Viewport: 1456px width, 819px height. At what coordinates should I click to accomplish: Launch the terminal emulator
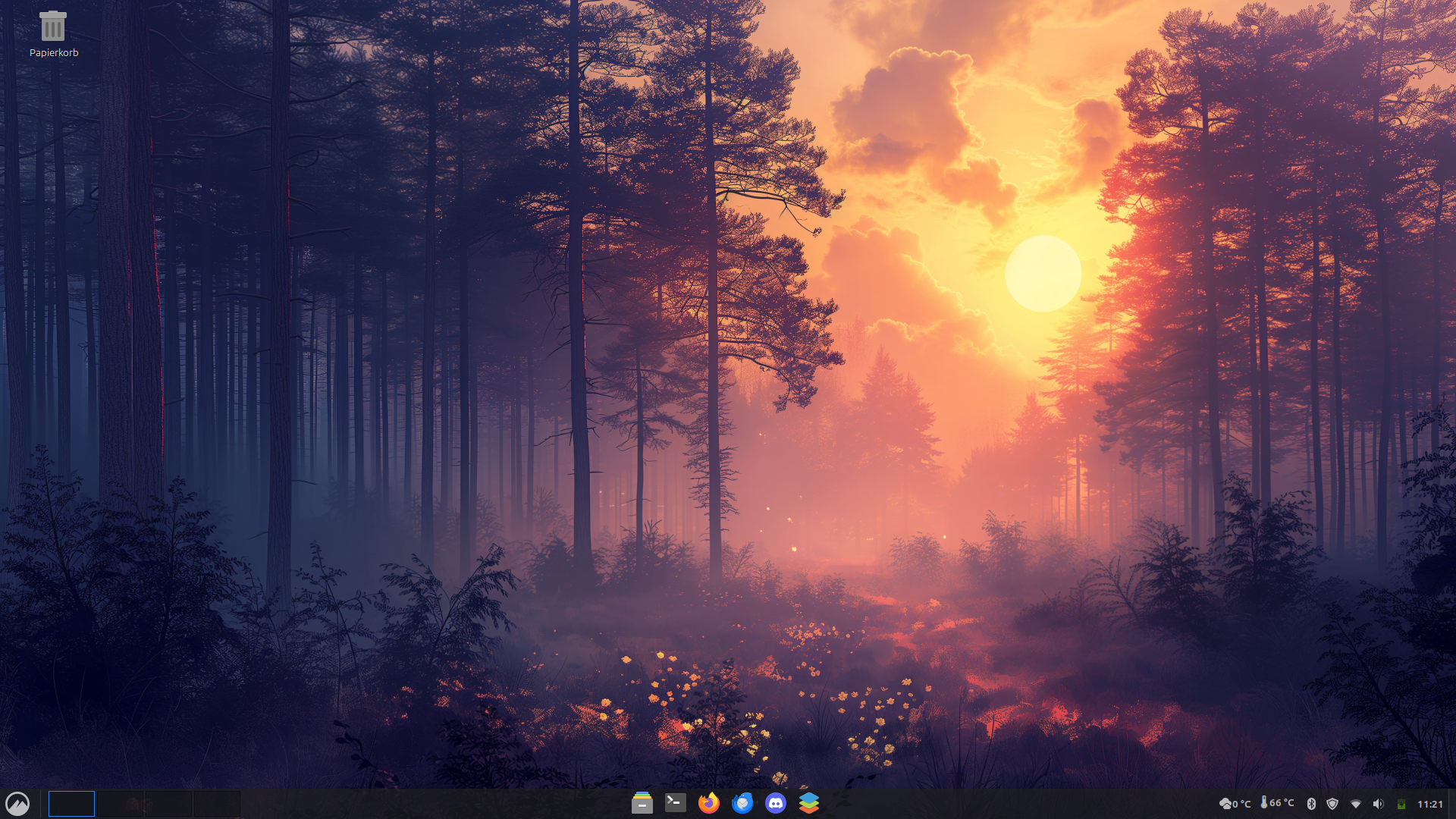pyautogui.click(x=675, y=803)
